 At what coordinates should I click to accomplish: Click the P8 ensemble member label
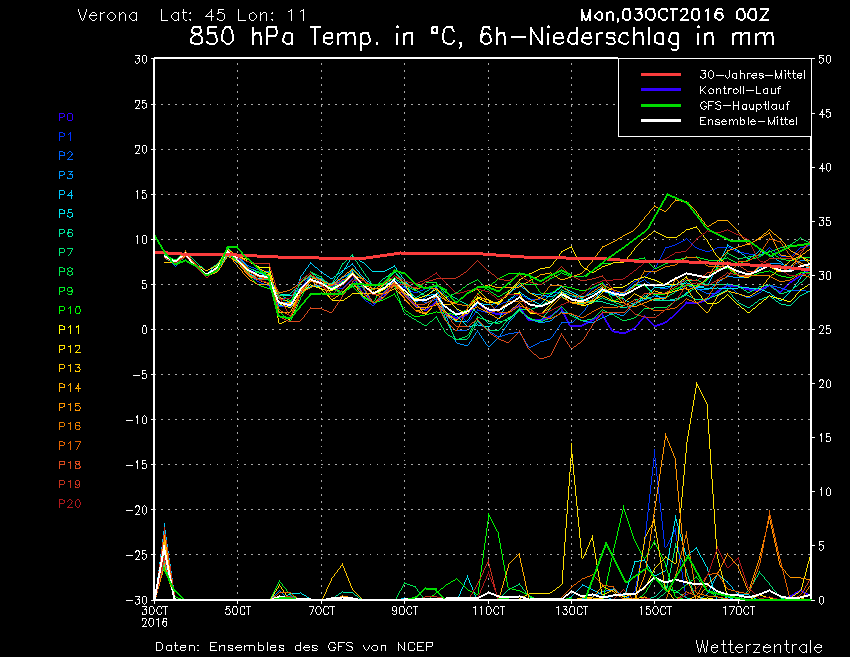[x=65, y=271]
